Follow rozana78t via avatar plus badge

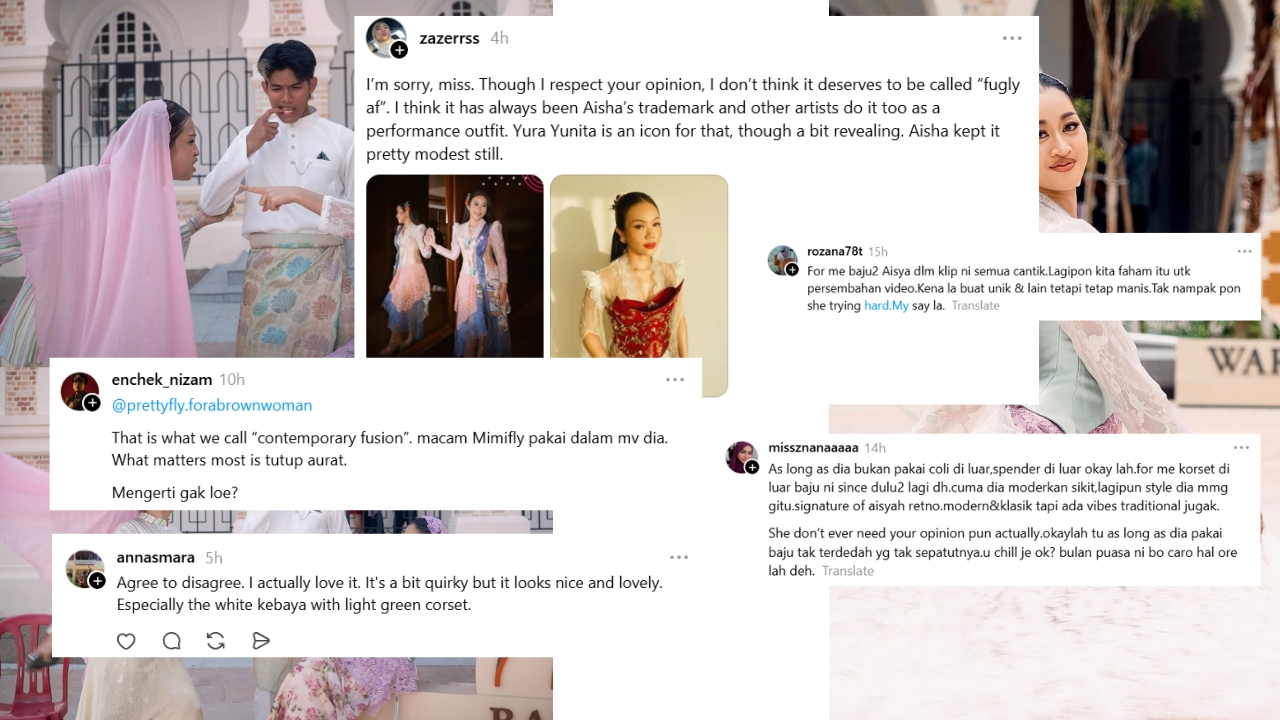(792, 270)
